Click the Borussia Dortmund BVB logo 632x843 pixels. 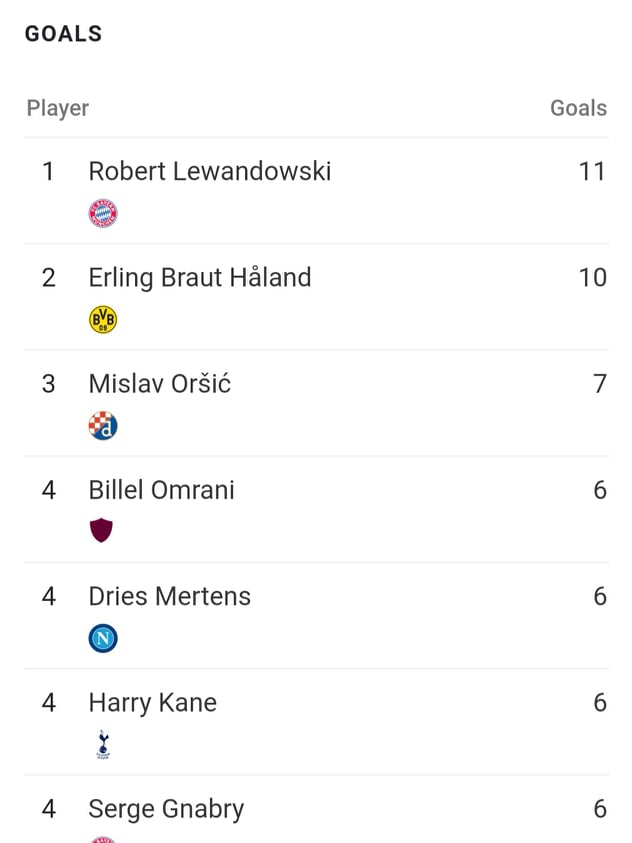[103, 319]
